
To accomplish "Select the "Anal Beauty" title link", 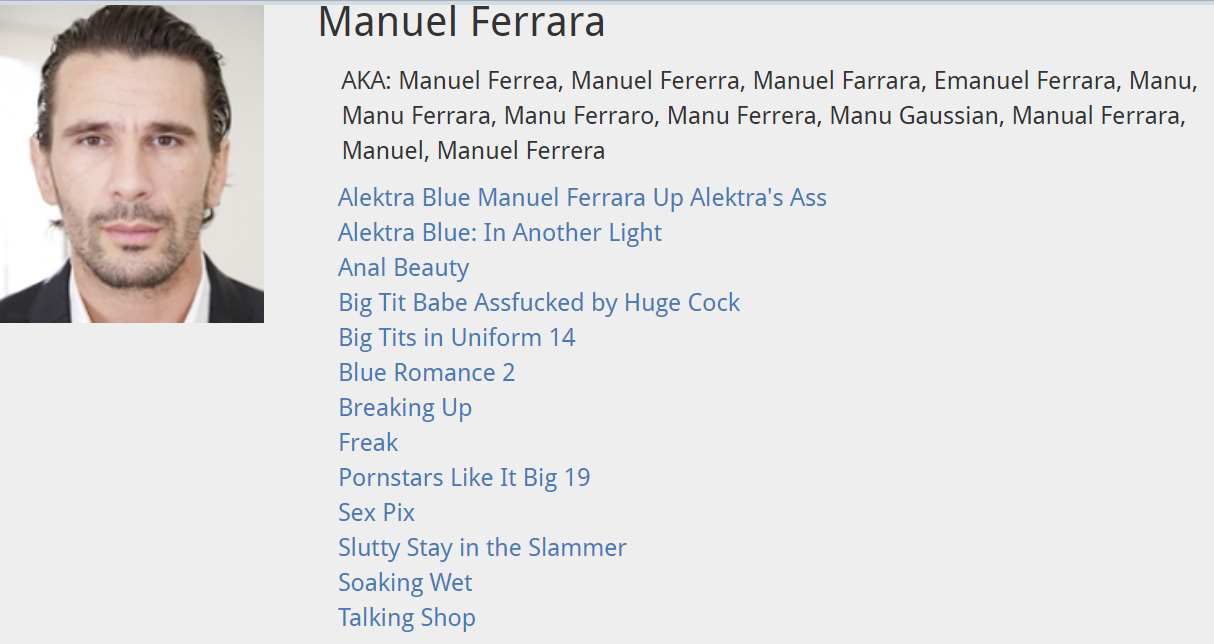I will (x=403, y=268).
